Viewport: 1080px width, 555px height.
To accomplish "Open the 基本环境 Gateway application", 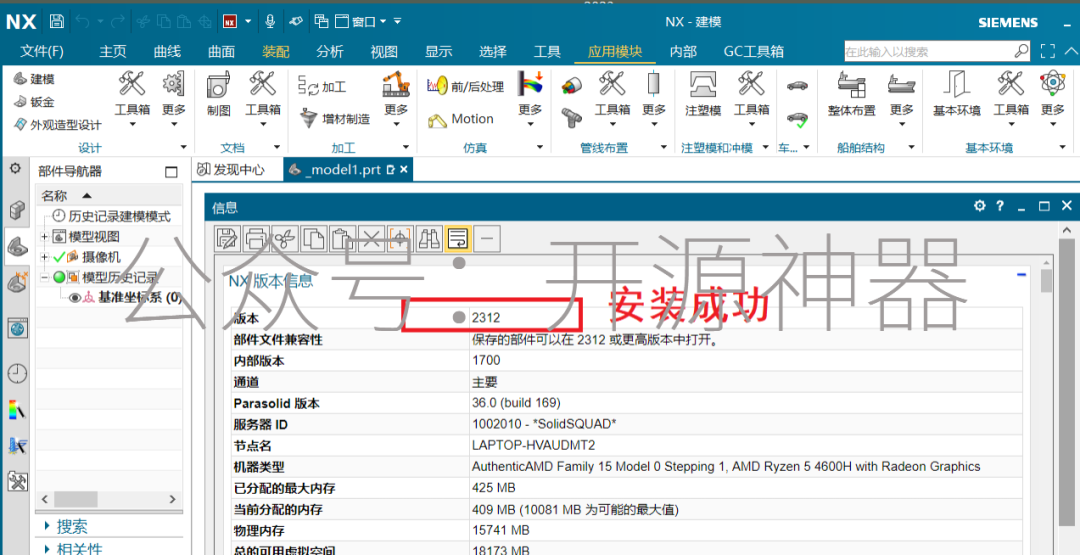I will (x=956, y=94).
